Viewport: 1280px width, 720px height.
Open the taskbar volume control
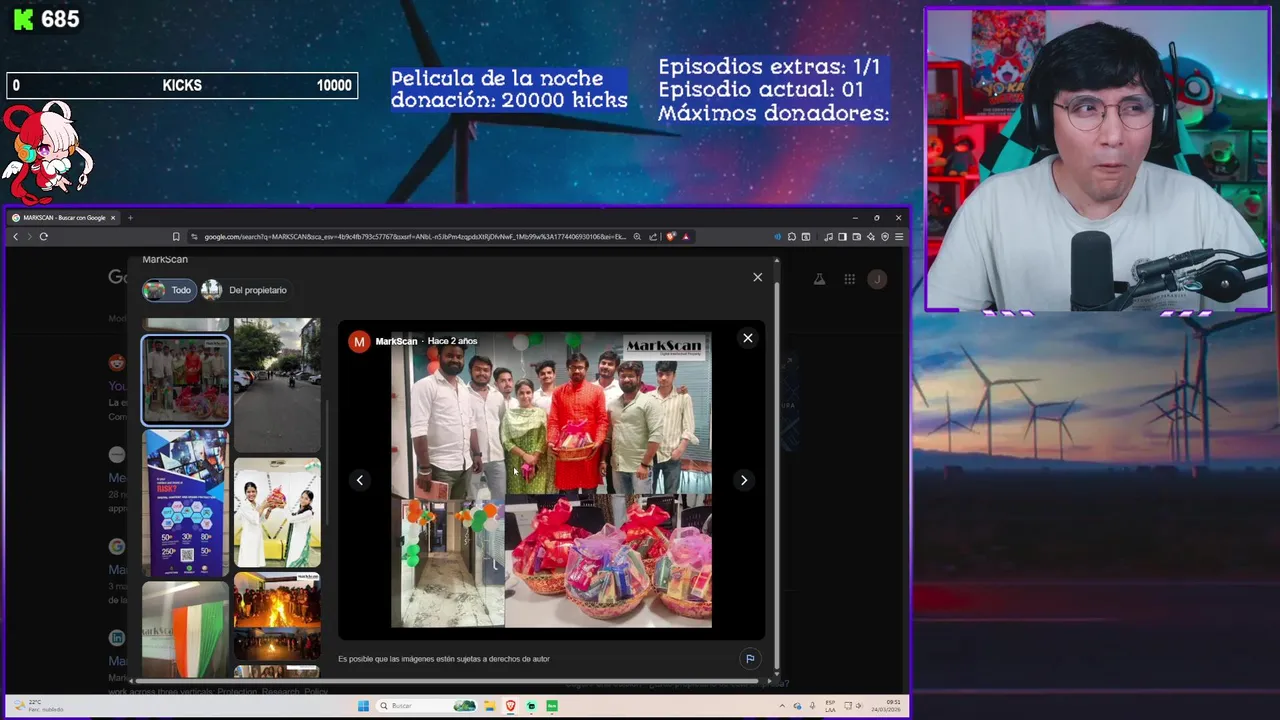click(x=858, y=706)
